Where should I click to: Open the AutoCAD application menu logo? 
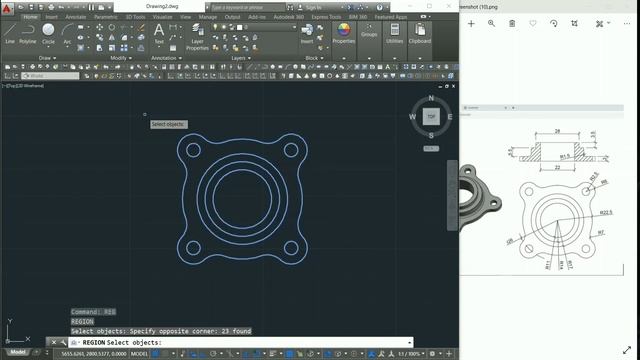point(7,8)
